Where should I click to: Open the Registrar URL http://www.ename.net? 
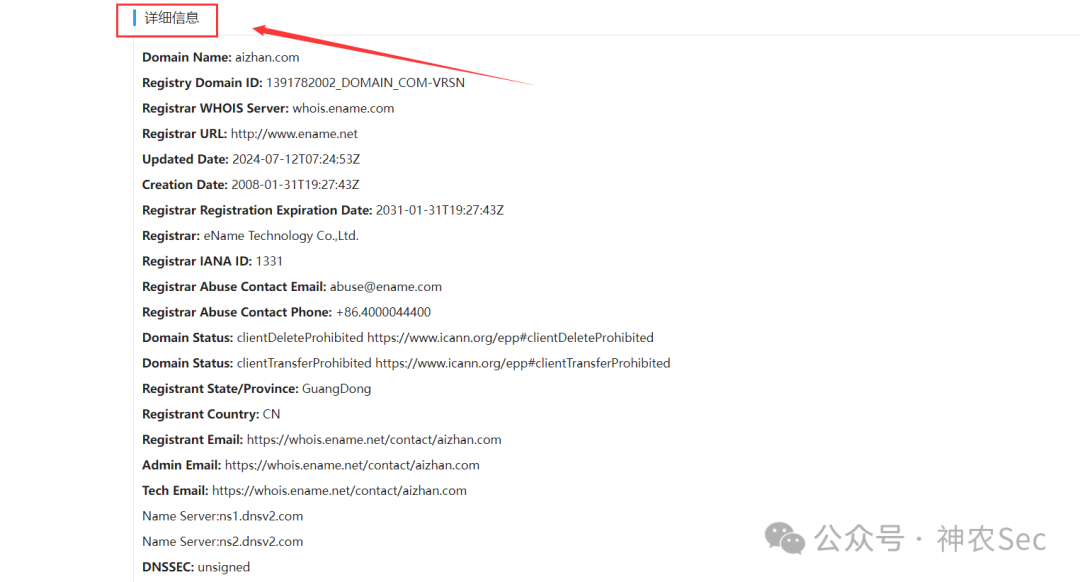(294, 134)
